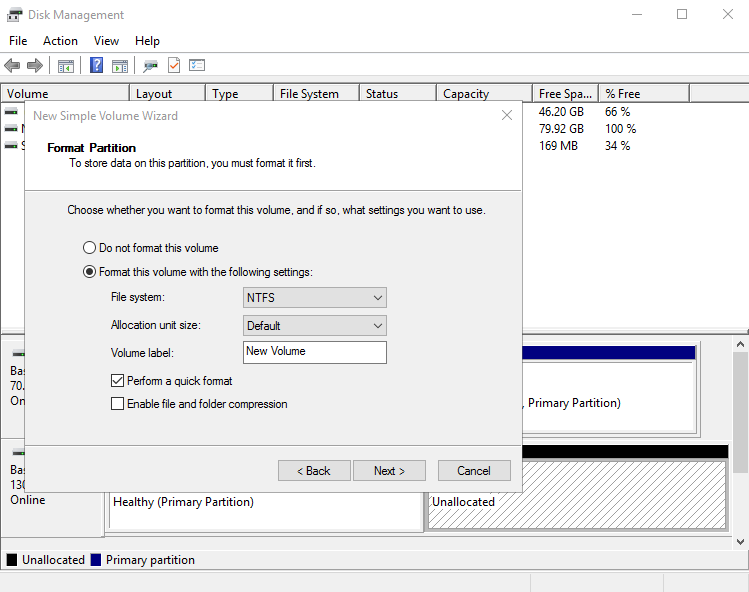749x592 pixels.
Task: Click the 'Next >' wizard button
Action: (x=389, y=471)
